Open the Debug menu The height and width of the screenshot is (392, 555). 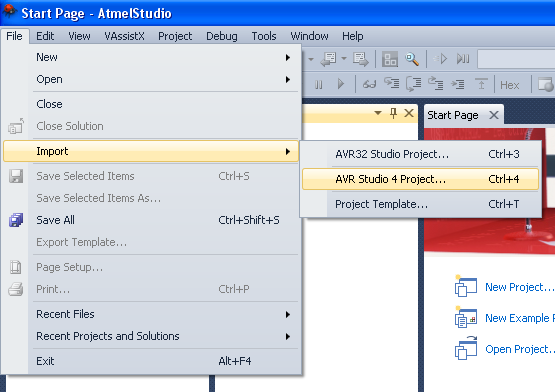coord(222,36)
